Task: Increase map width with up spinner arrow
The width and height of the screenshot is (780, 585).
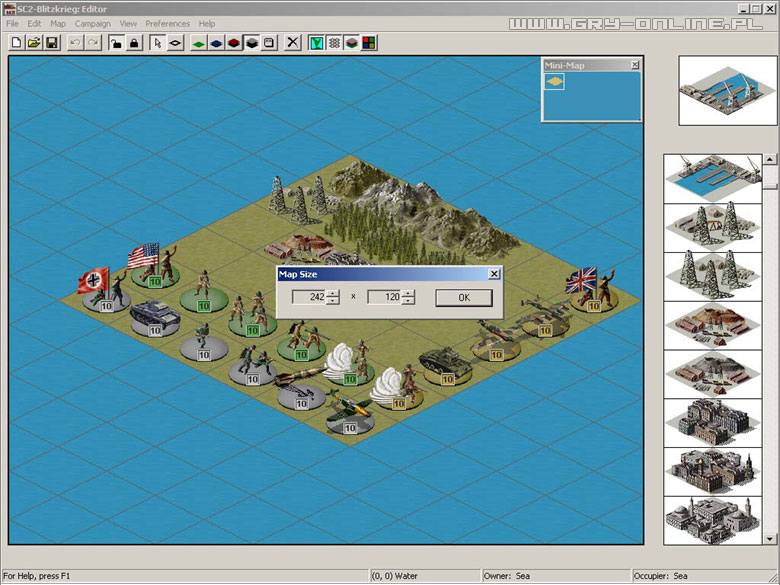Action: click(x=333, y=293)
